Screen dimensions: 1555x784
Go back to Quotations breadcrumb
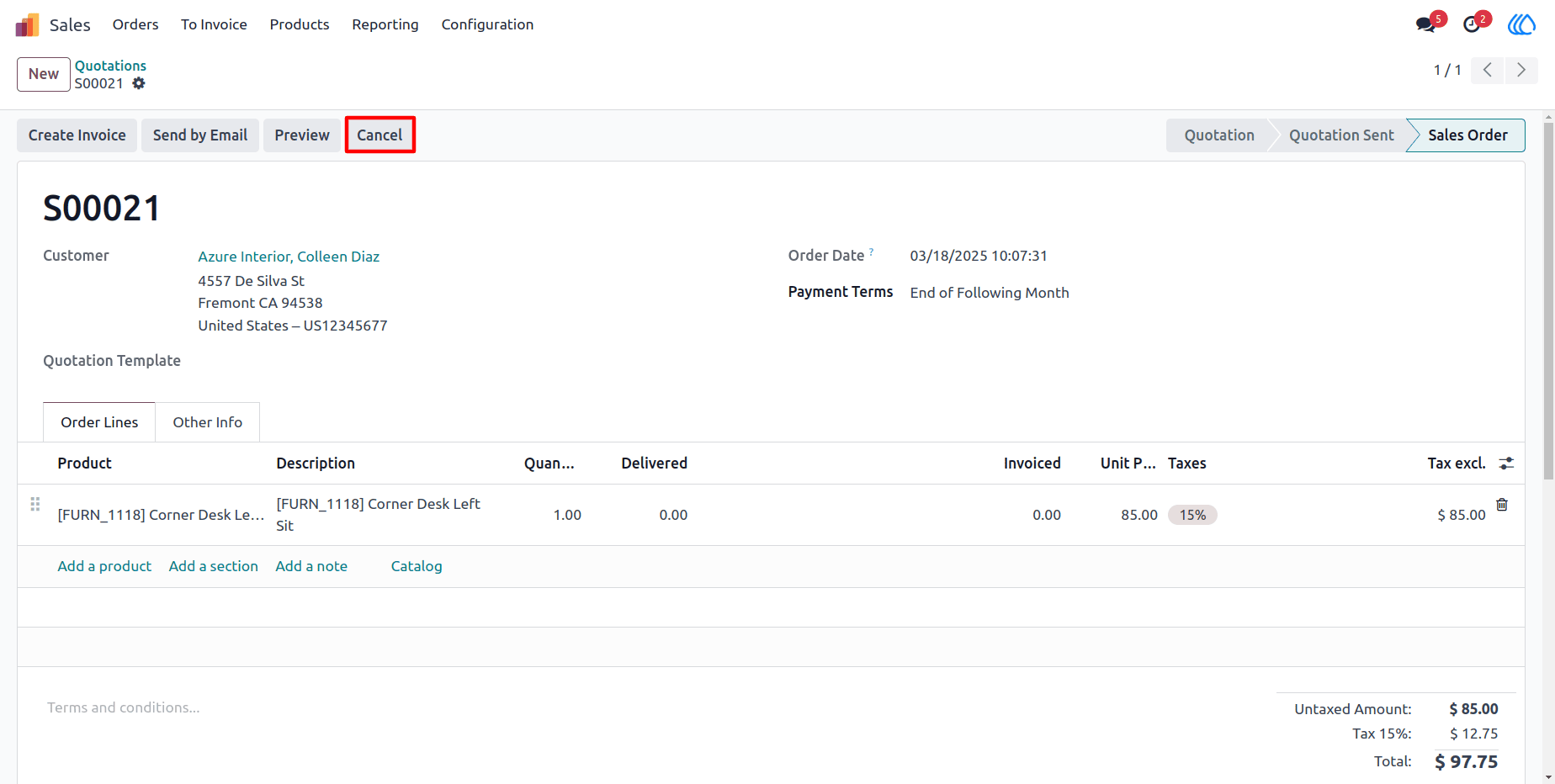point(110,66)
